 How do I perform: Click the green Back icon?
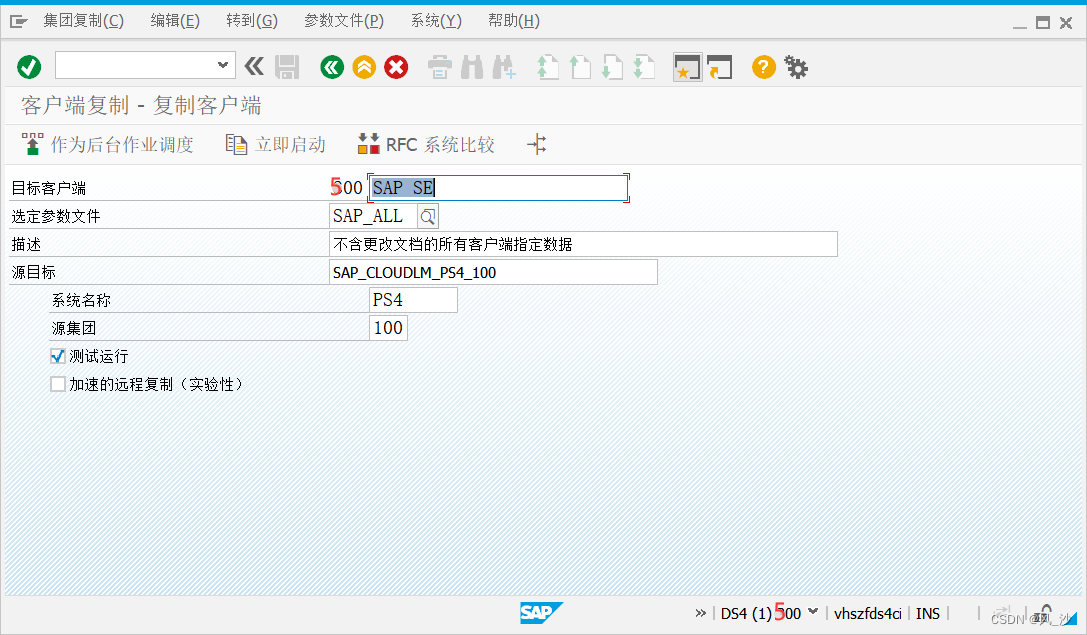[x=332, y=67]
